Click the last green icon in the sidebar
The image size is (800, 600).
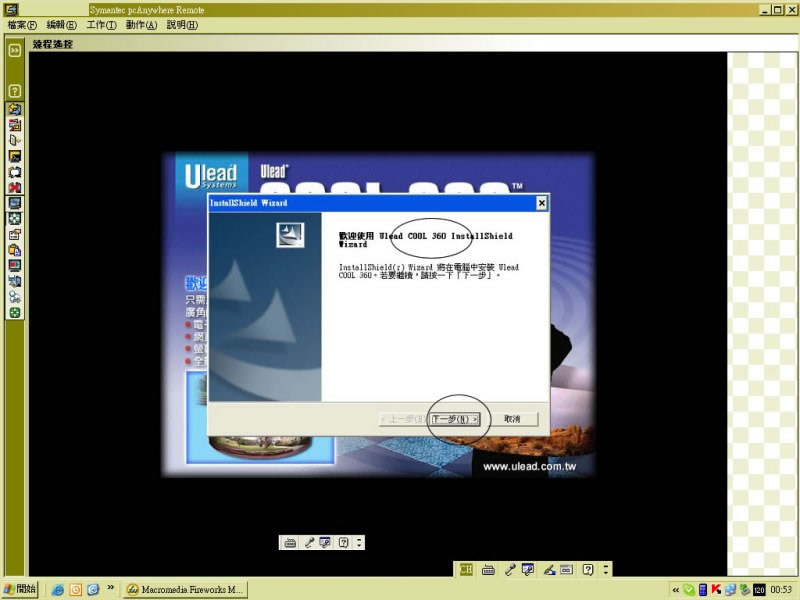pos(15,313)
